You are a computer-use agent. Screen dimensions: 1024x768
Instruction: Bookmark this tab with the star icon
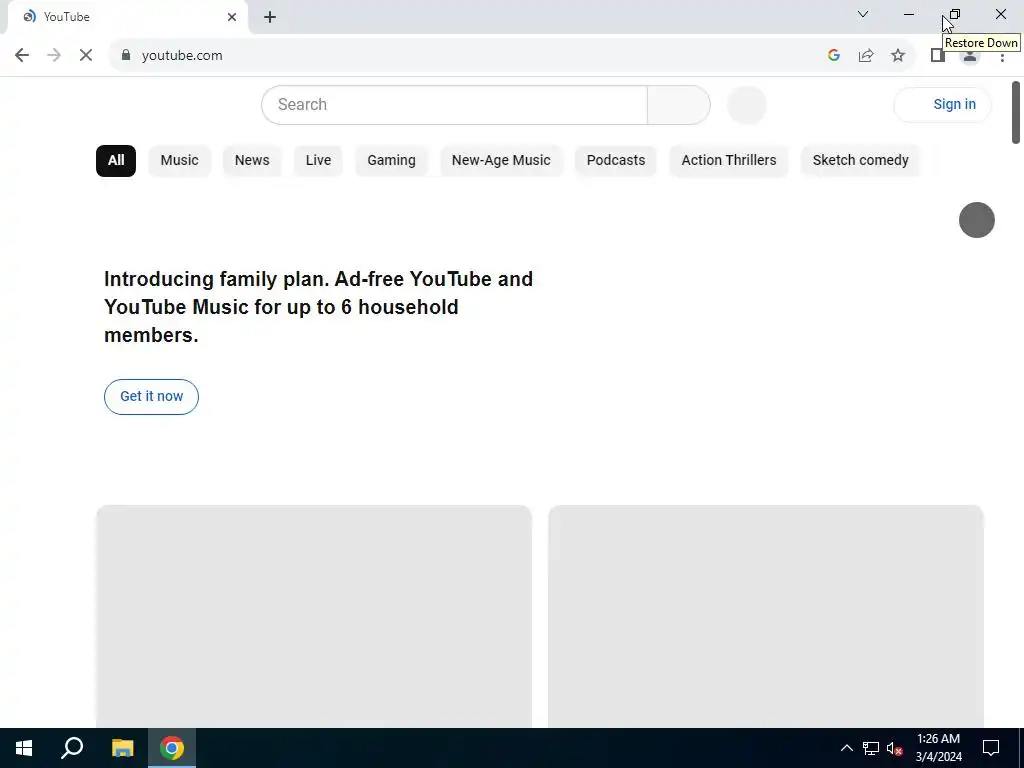tap(898, 56)
